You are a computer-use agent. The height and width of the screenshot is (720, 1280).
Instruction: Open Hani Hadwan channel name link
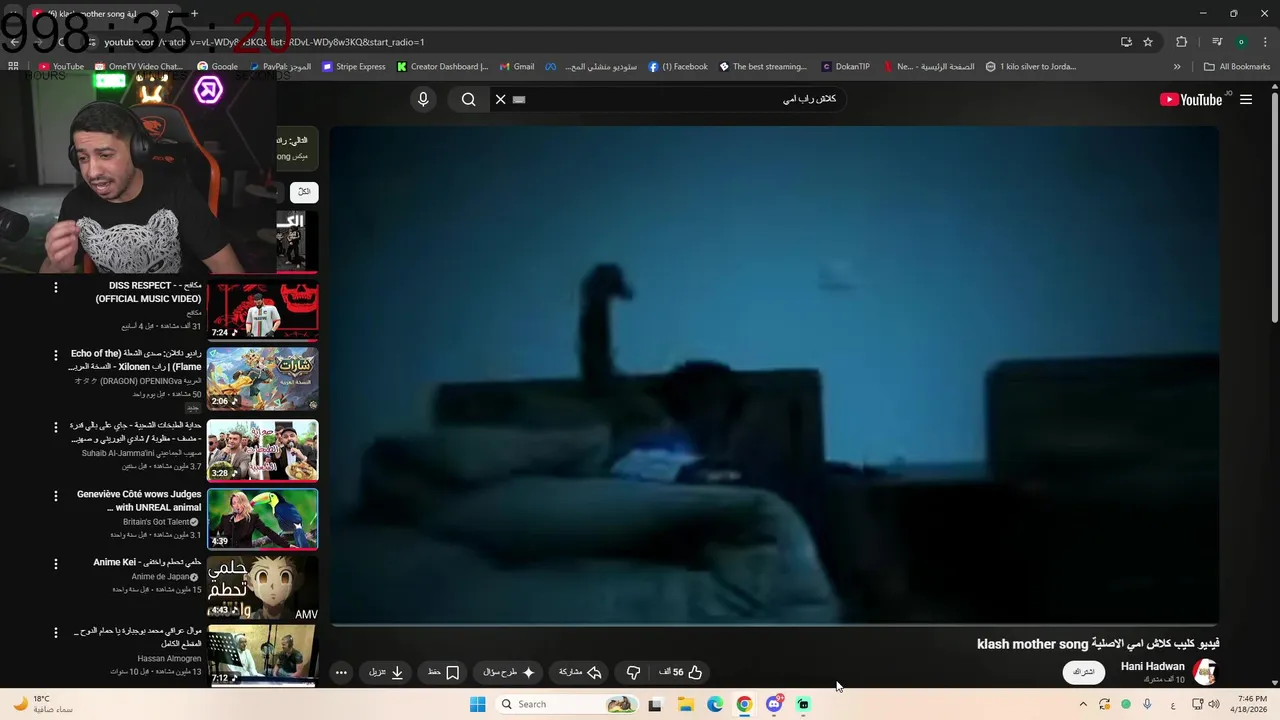[x=1152, y=666]
